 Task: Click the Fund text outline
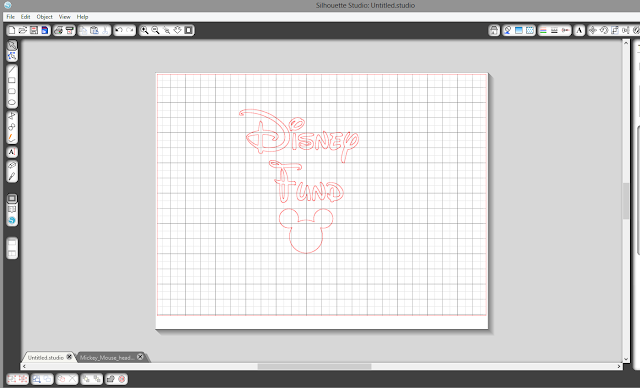(x=306, y=182)
